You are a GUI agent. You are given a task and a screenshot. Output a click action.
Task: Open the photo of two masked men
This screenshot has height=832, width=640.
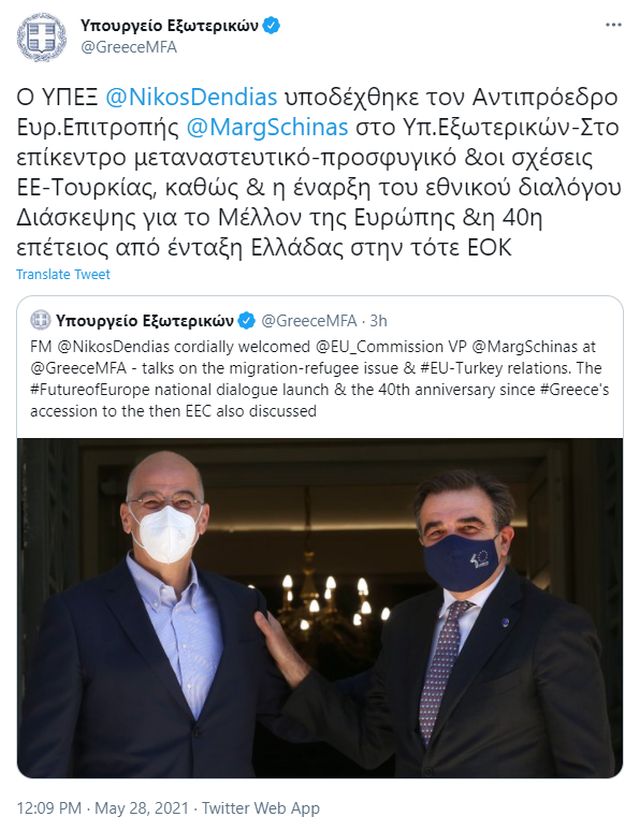coord(320,608)
